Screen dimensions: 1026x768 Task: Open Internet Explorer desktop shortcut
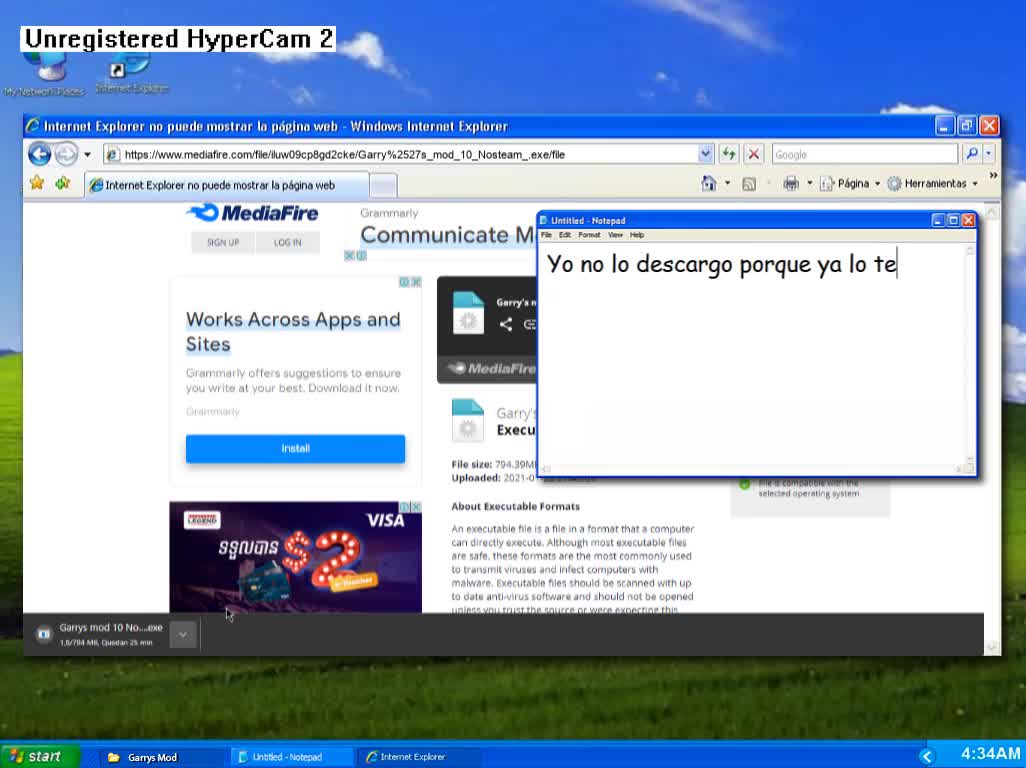(x=132, y=74)
